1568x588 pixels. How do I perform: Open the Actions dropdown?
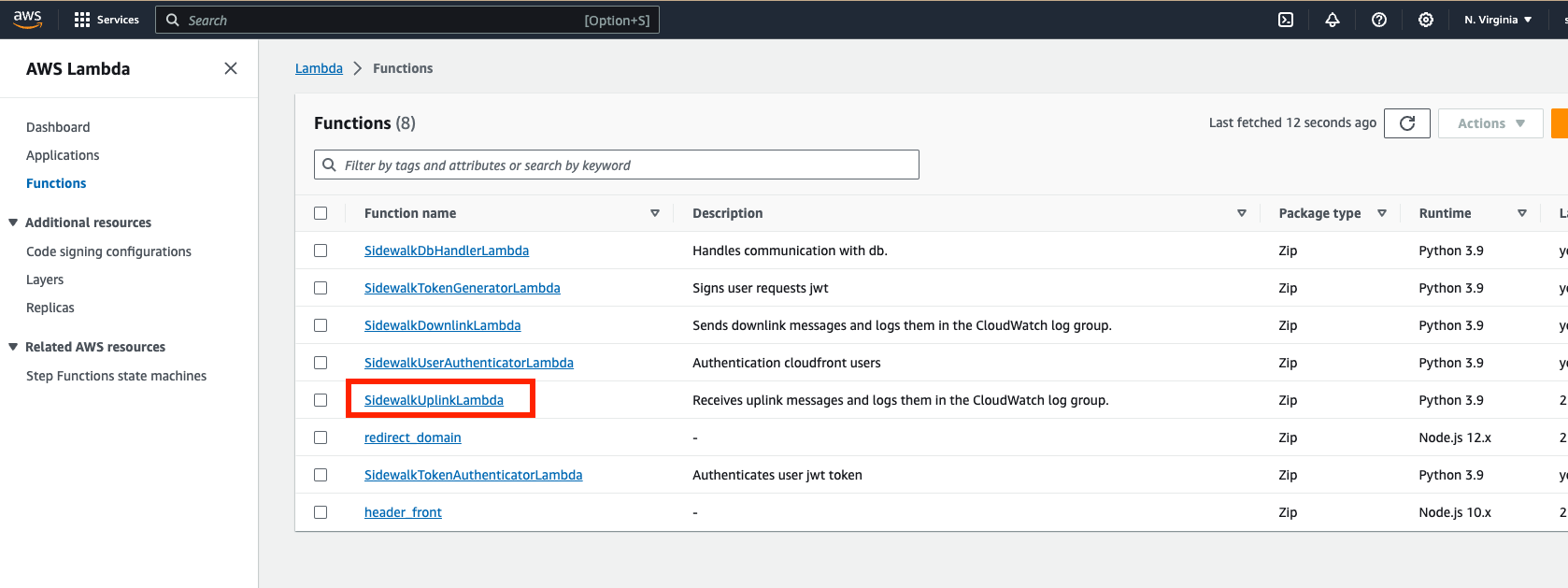pos(1490,123)
